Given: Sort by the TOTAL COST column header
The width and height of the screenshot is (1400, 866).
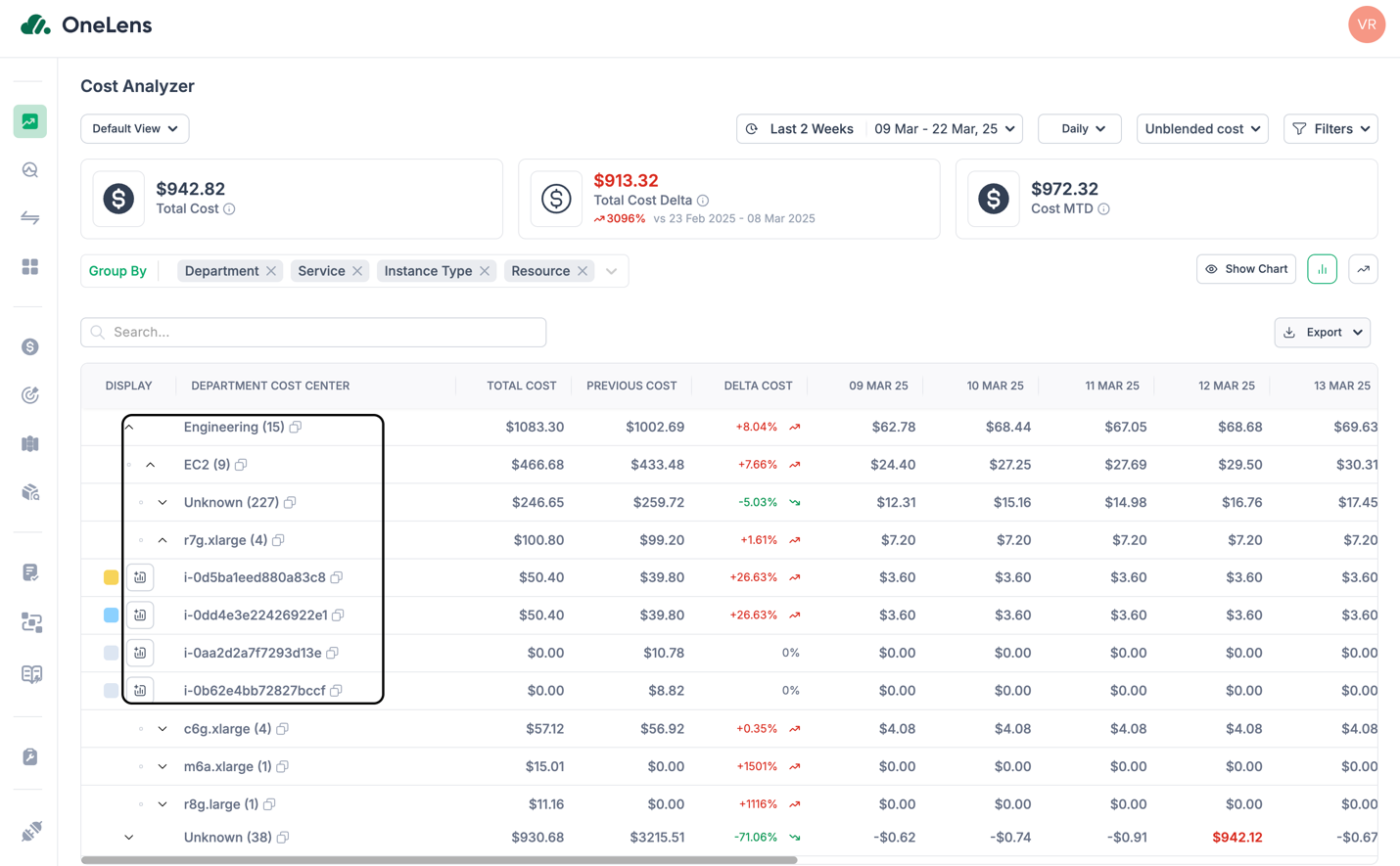Looking at the screenshot, I should click(521, 386).
